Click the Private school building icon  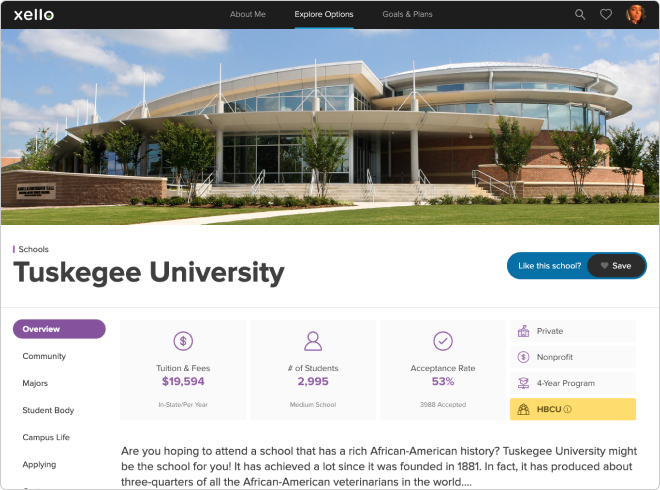(x=523, y=331)
